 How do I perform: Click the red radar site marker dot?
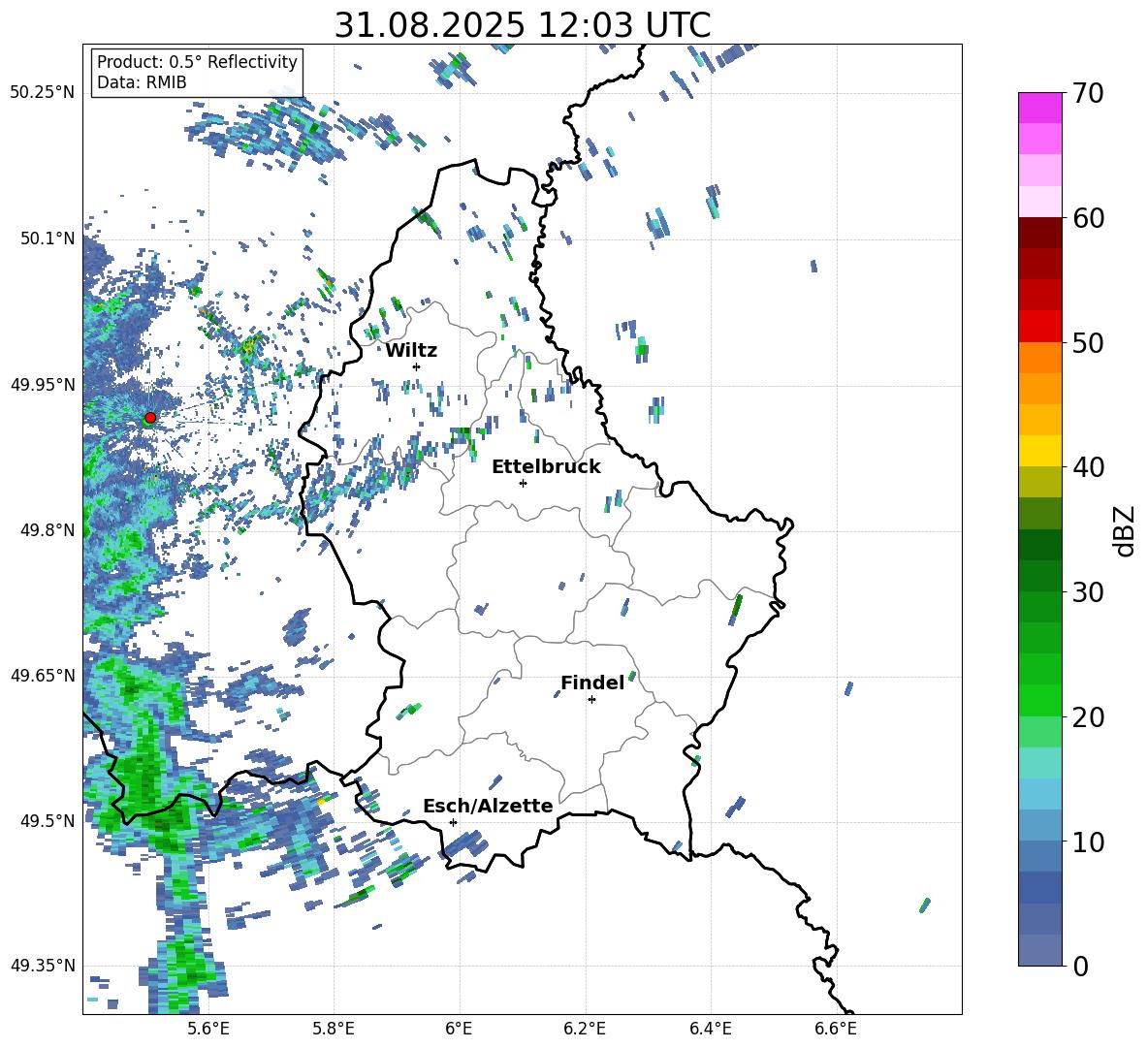click(x=150, y=417)
